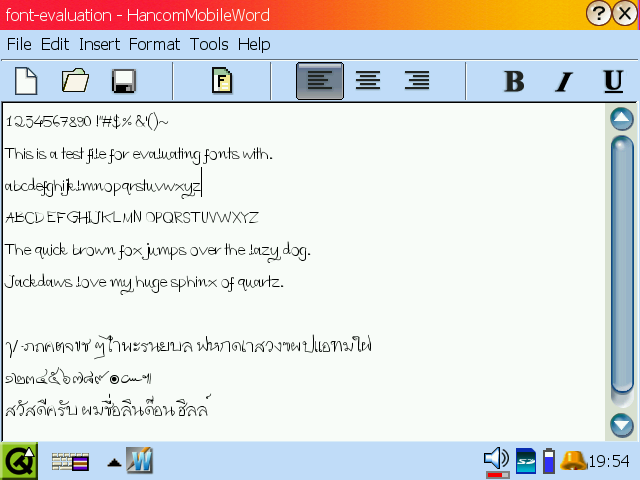Enable bold formatting
This screenshot has width=640, height=480.
[514, 81]
